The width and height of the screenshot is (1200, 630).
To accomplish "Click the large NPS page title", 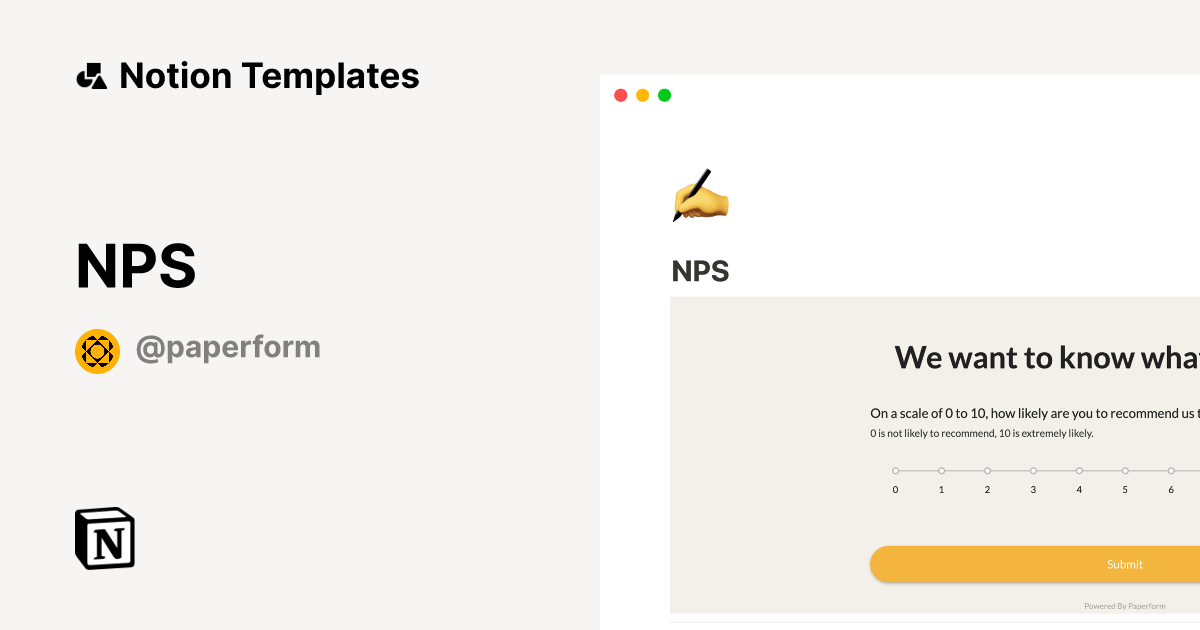I will 136,264.
